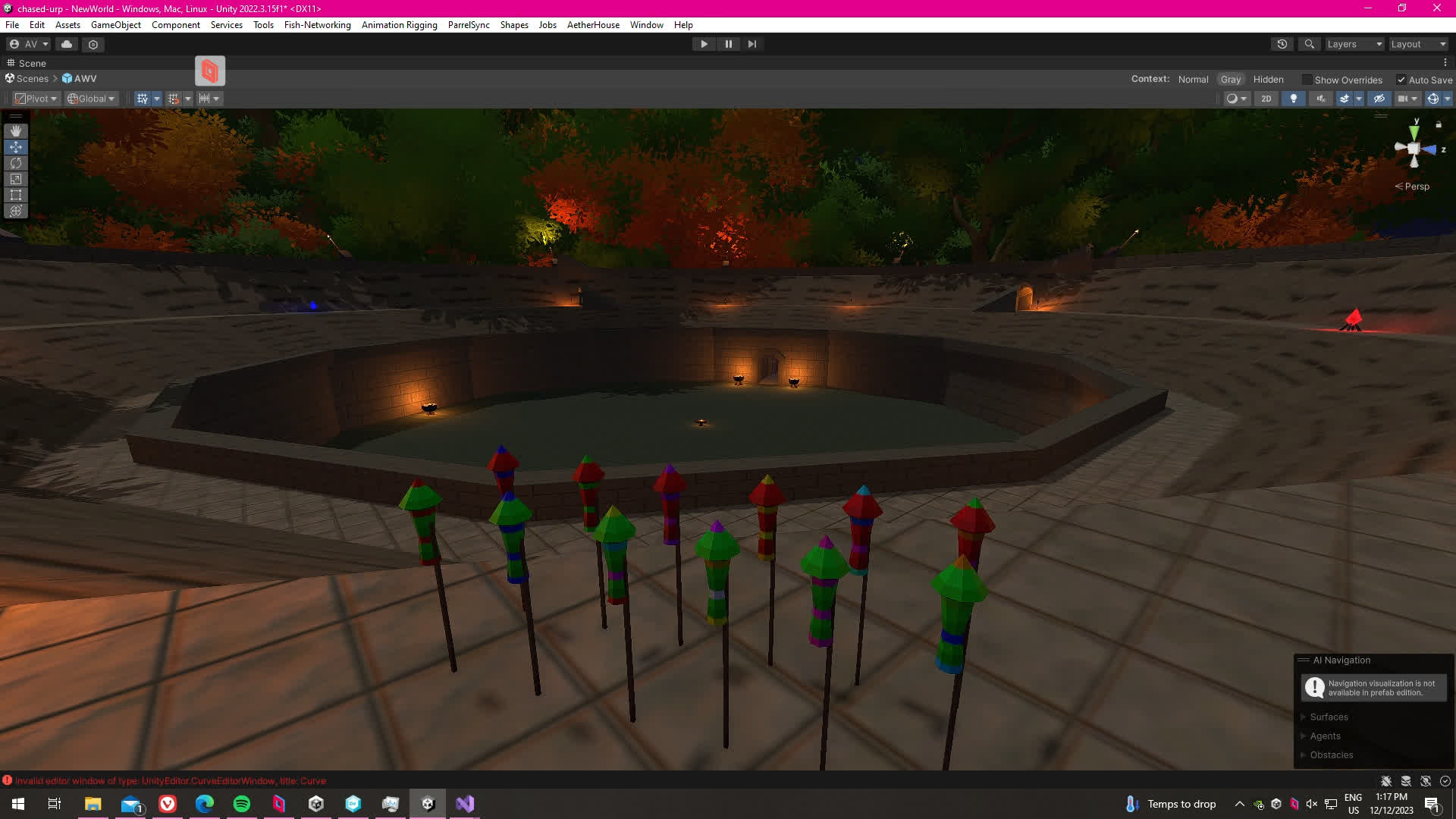Image resolution: width=1456 pixels, height=819 pixels.
Task: Open Unity cloud services icon
Action: click(x=67, y=44)
